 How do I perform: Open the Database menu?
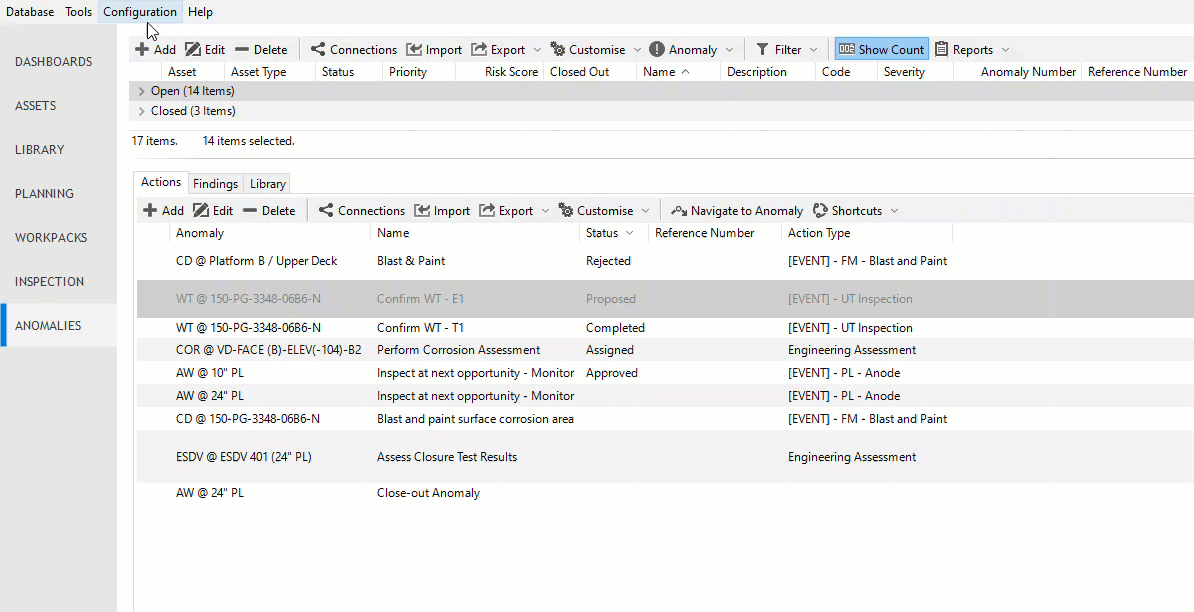30,11
